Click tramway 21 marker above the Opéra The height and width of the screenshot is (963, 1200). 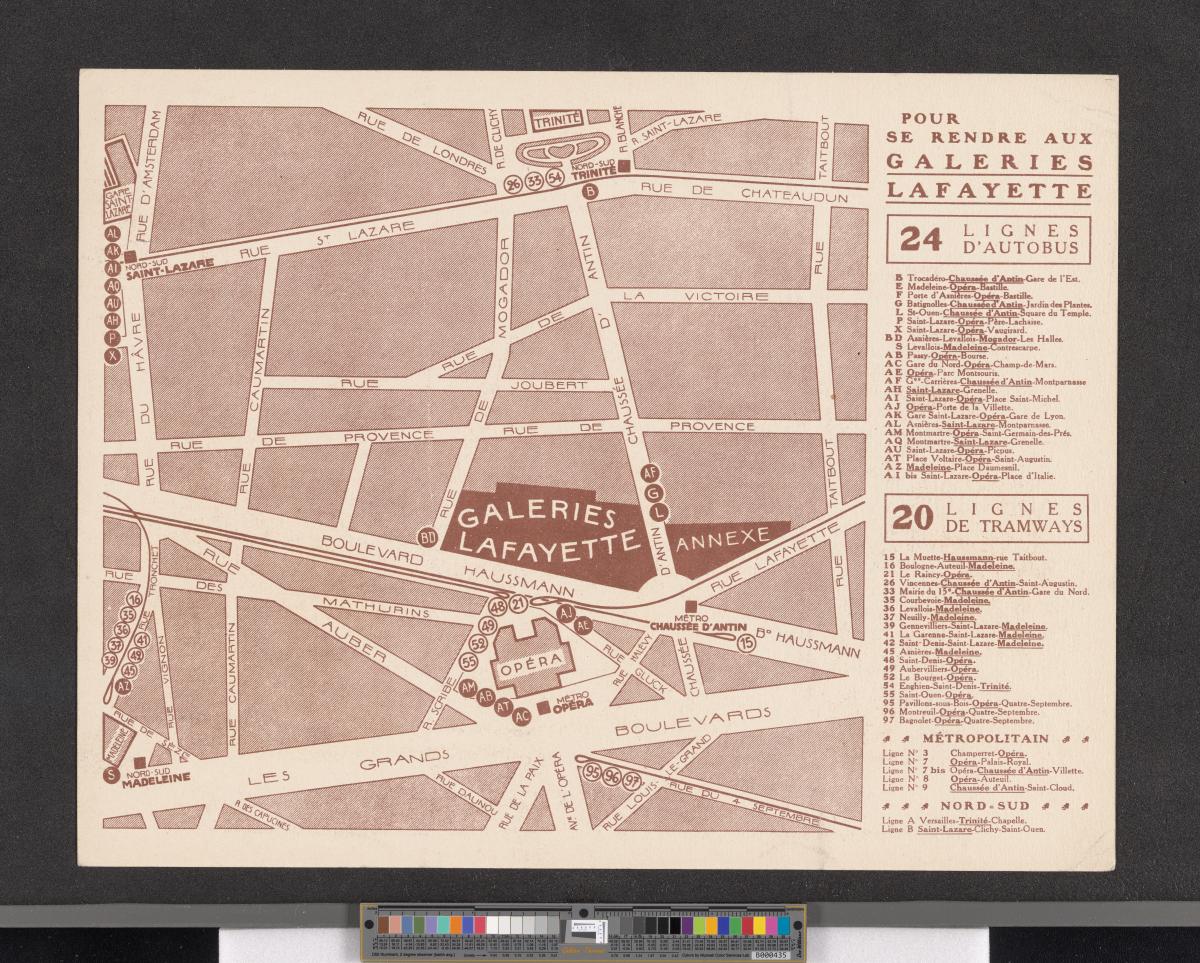point(518,604)
